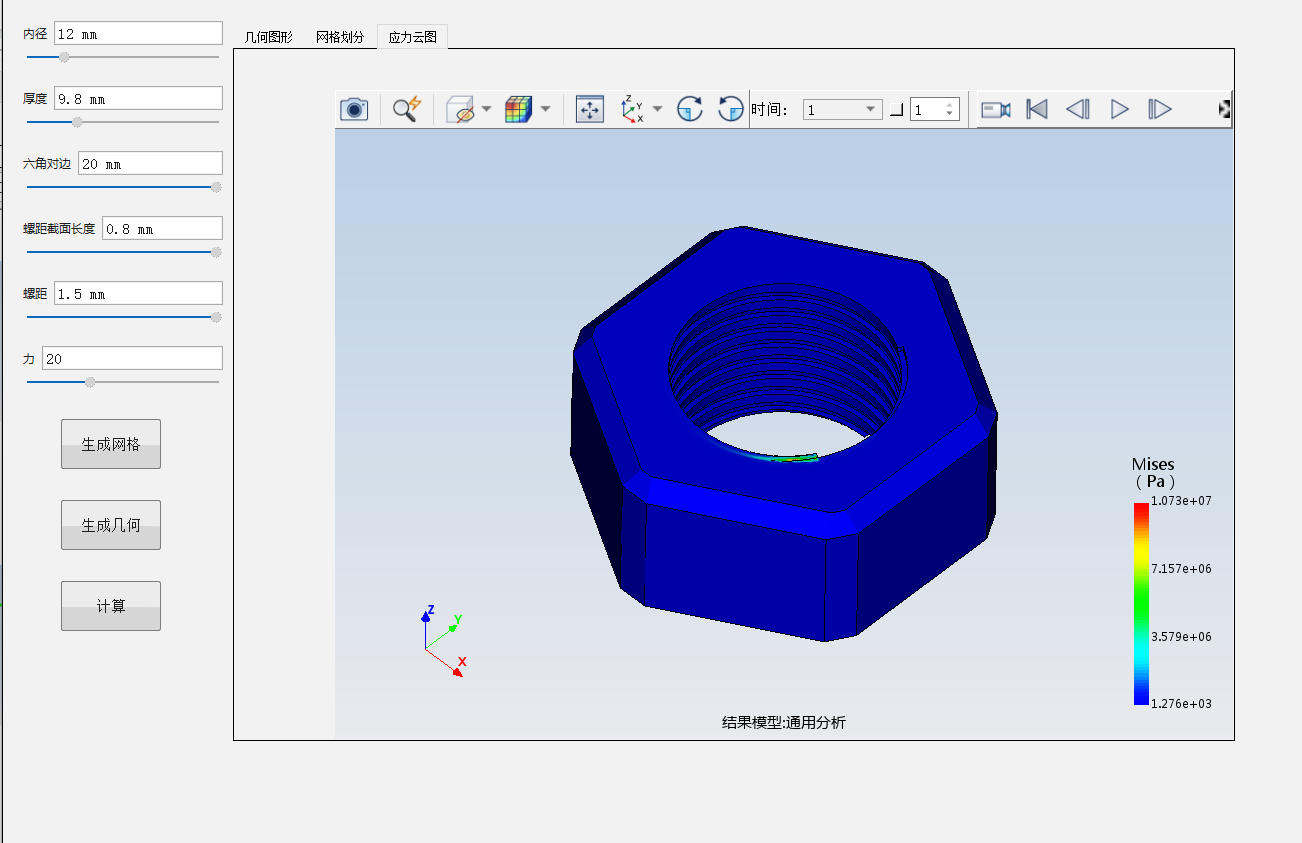Click the 力 slider handle
This screenshot has height=843, width=1302.
(x=91, y=382)
